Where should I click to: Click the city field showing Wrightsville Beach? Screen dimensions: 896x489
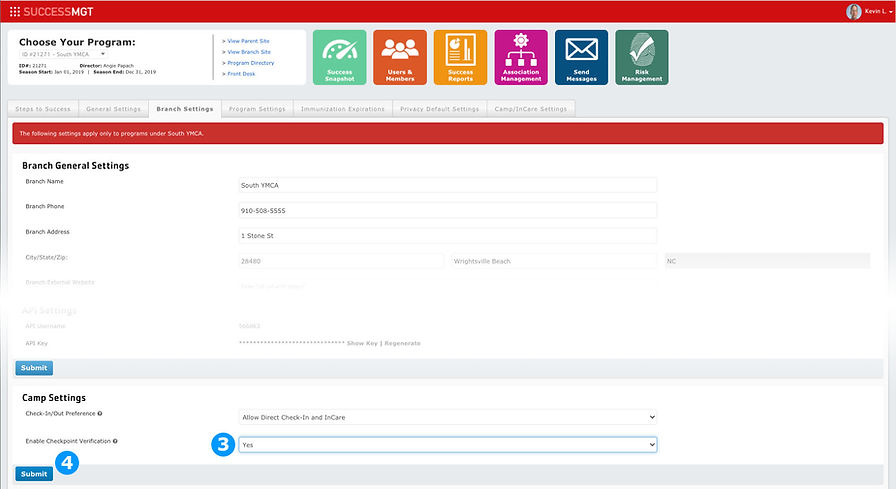(x=554, y=261)
